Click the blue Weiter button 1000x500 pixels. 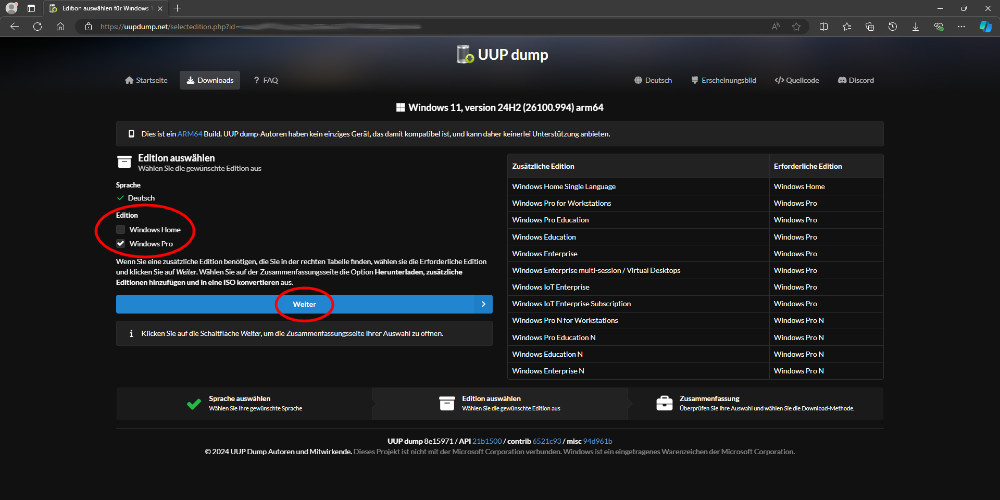click(x=304, y=305)
